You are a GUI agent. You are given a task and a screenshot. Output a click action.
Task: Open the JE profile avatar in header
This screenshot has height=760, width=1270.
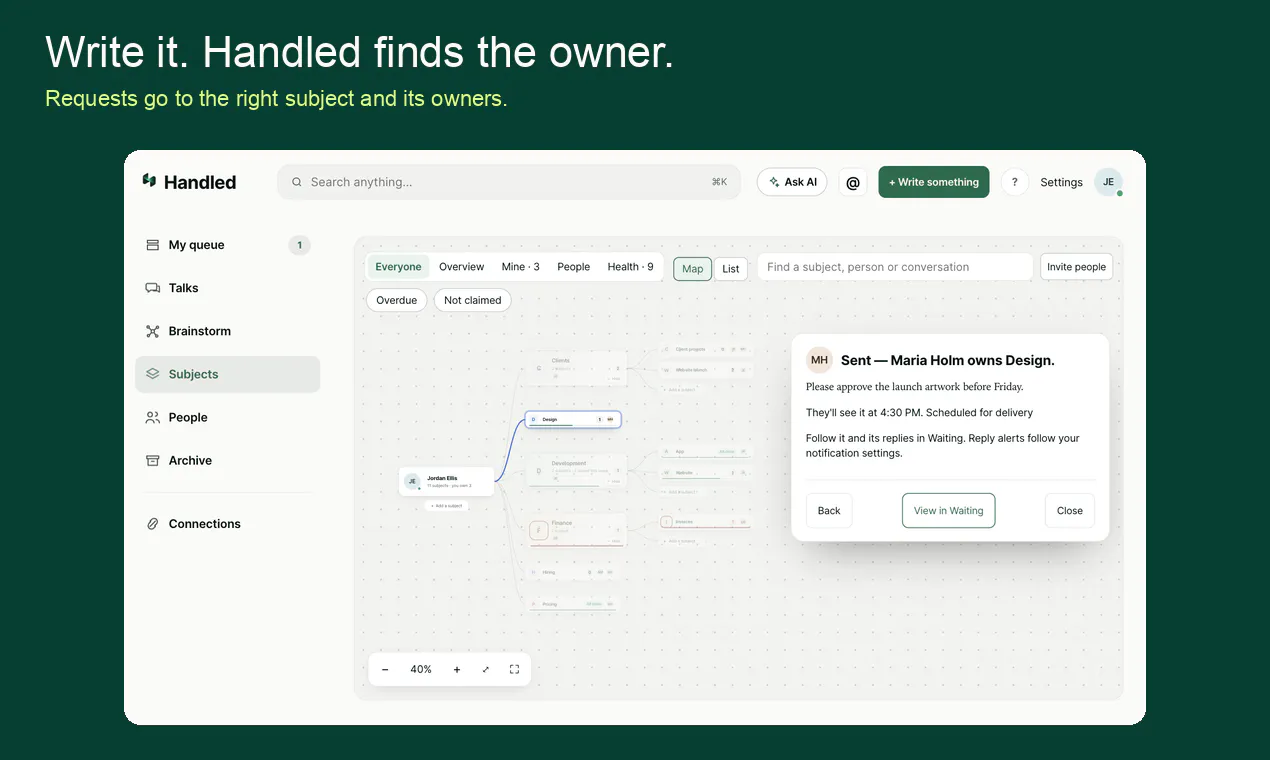[1108, 182]
